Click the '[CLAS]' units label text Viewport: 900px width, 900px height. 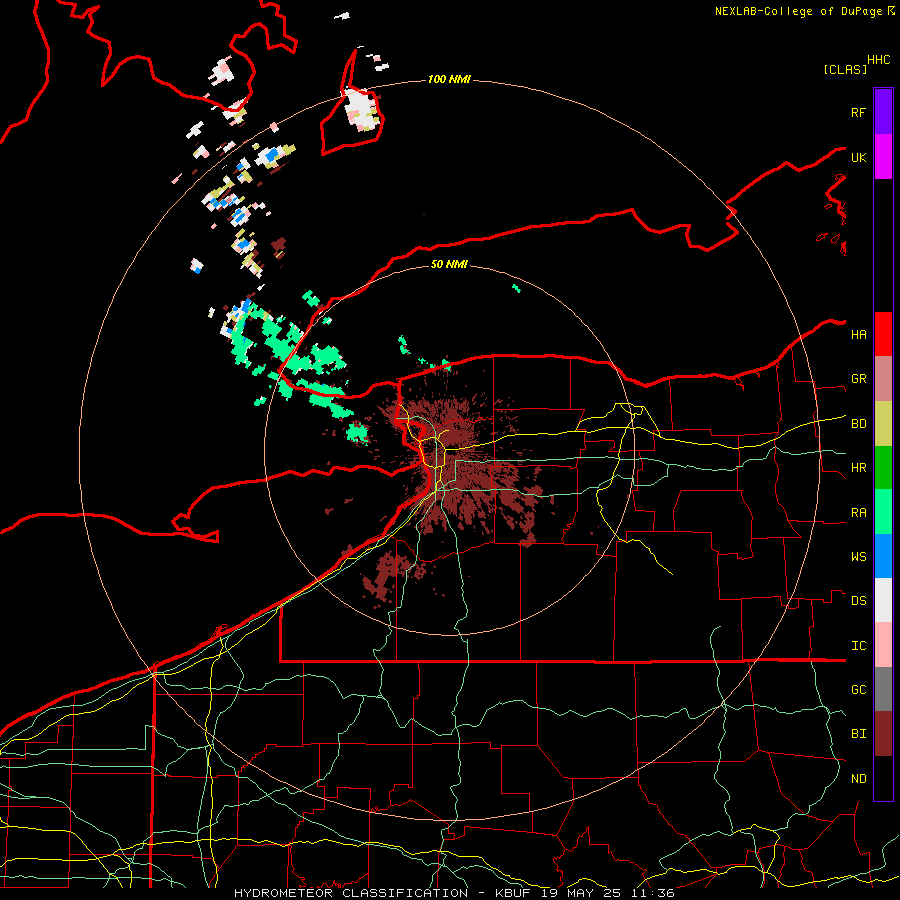point(845,69)
